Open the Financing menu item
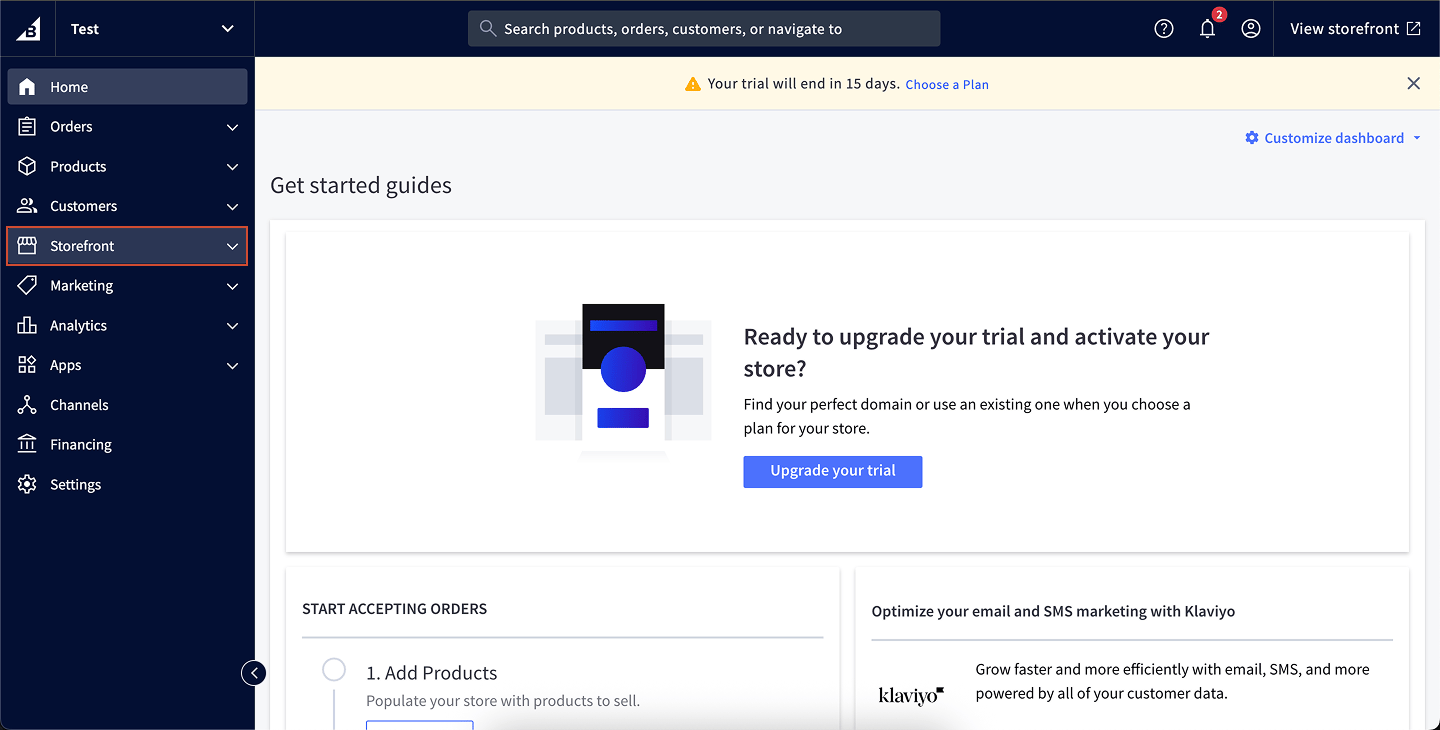 coord(127,445)
